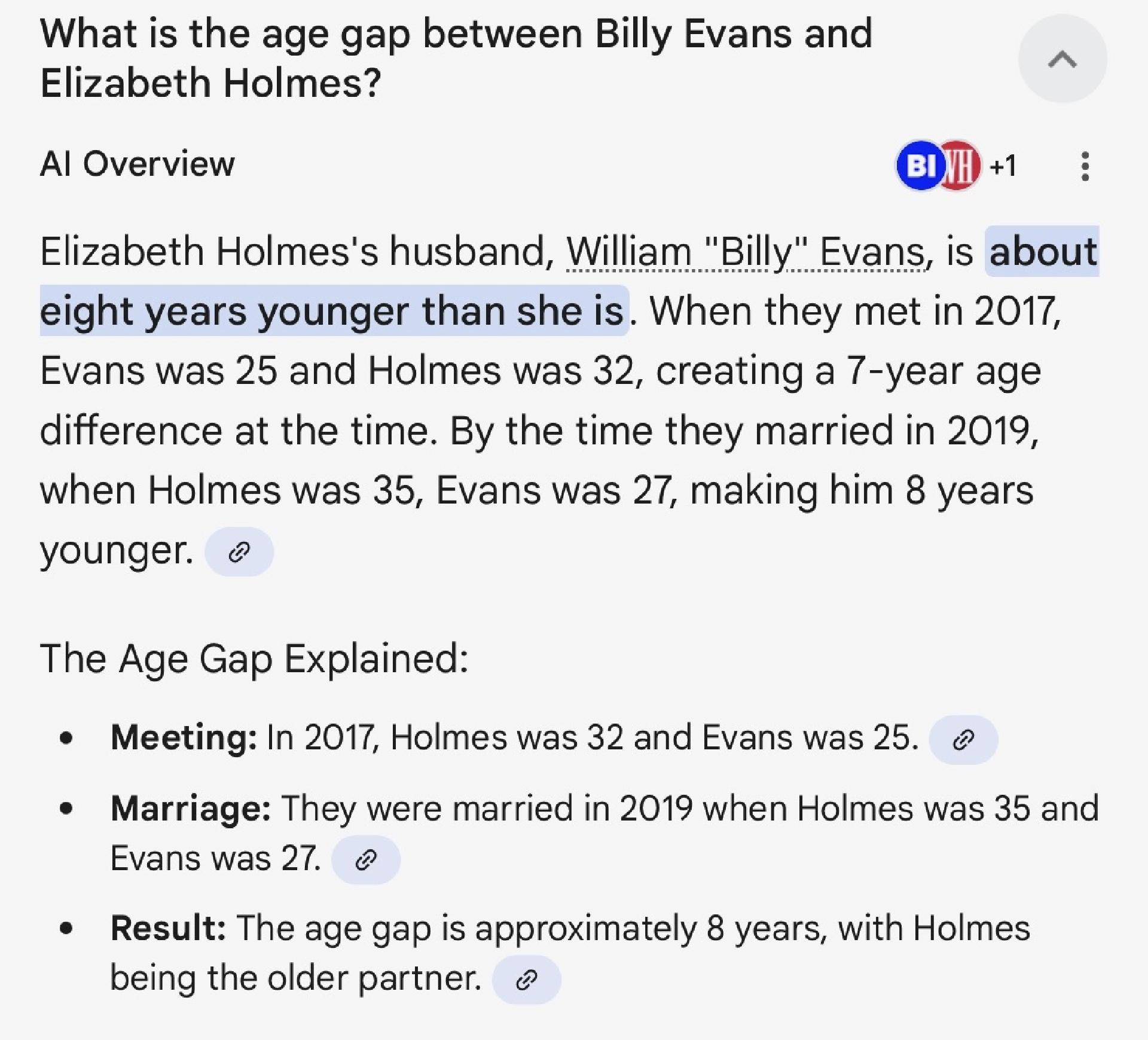Show the +1 additional source
Viewport: 1148px width, 1040px height.
pyautogui.click(x=1003, y=166)
